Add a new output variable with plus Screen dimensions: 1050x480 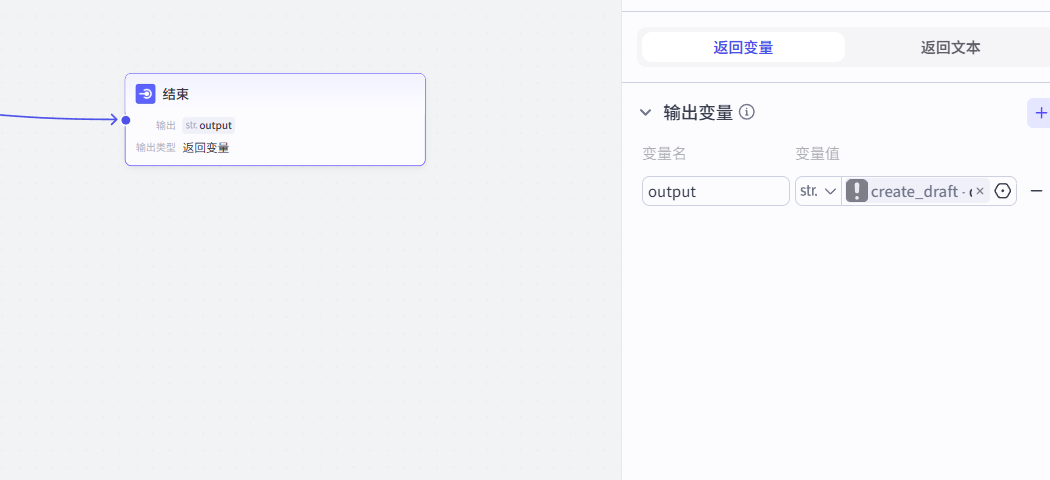[x=1040, y=113]
